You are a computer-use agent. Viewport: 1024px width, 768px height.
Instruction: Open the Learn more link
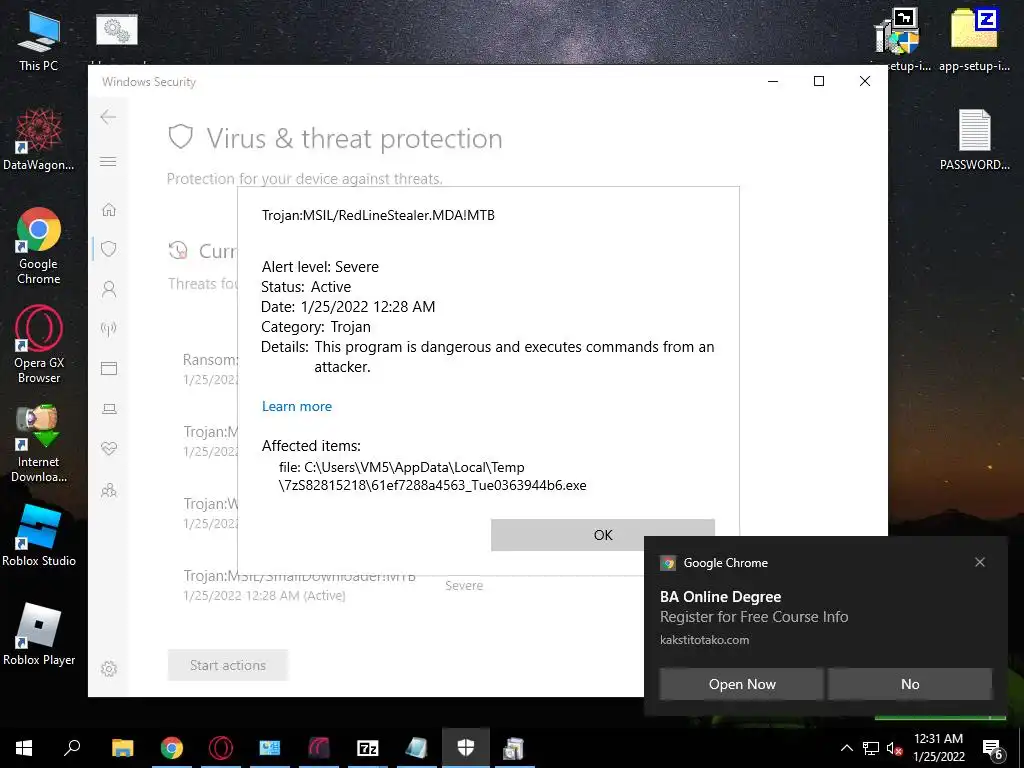tap(296, 406)
